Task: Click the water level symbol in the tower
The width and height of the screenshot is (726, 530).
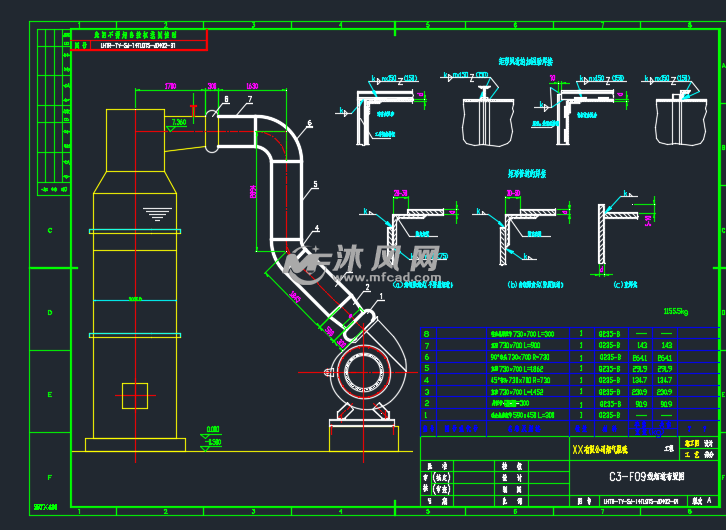Action: point(156,213)
